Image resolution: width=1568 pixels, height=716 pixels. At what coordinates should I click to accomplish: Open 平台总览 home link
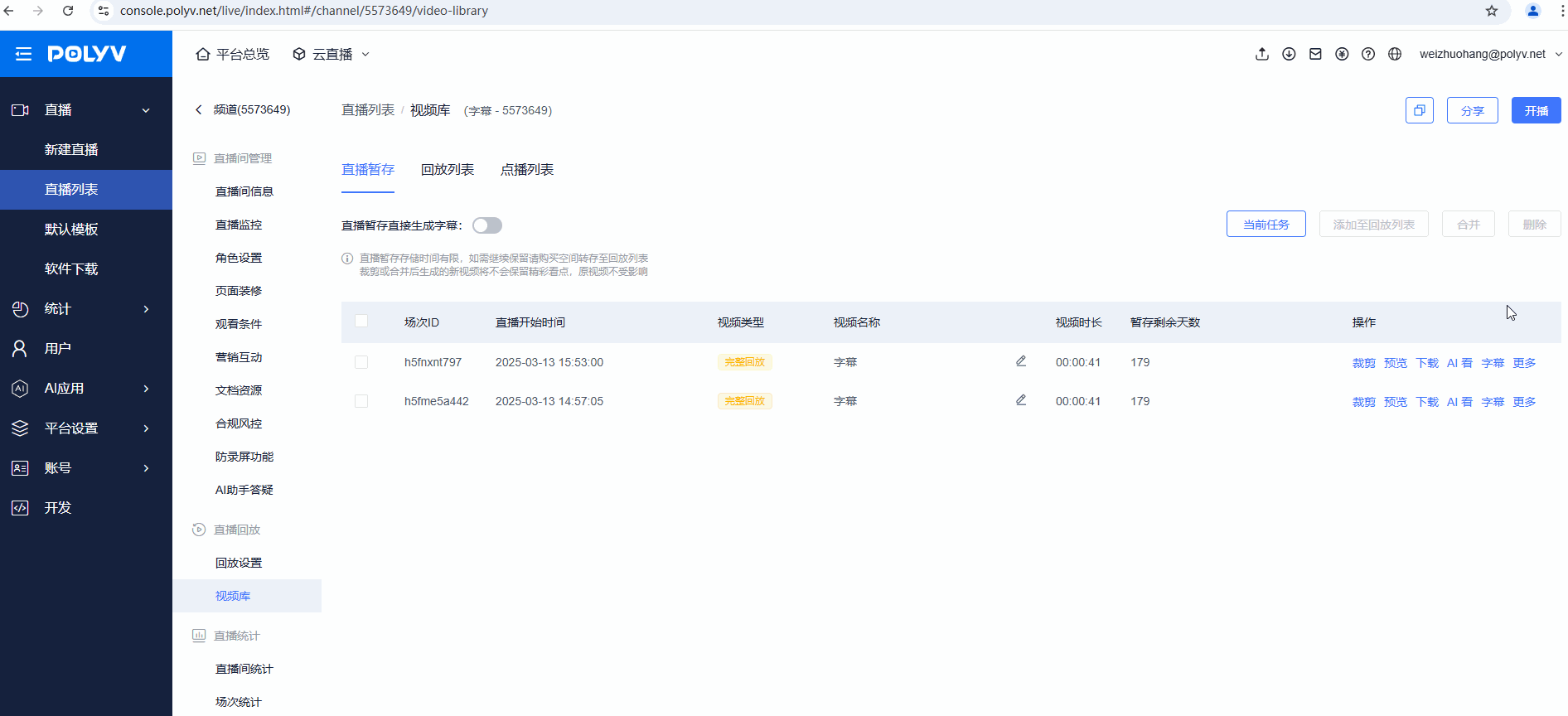point(233,54)
